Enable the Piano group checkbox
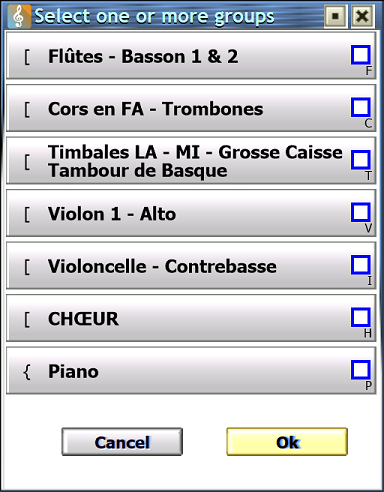This screenshot has height=492, width=384. tap(361, 370)
